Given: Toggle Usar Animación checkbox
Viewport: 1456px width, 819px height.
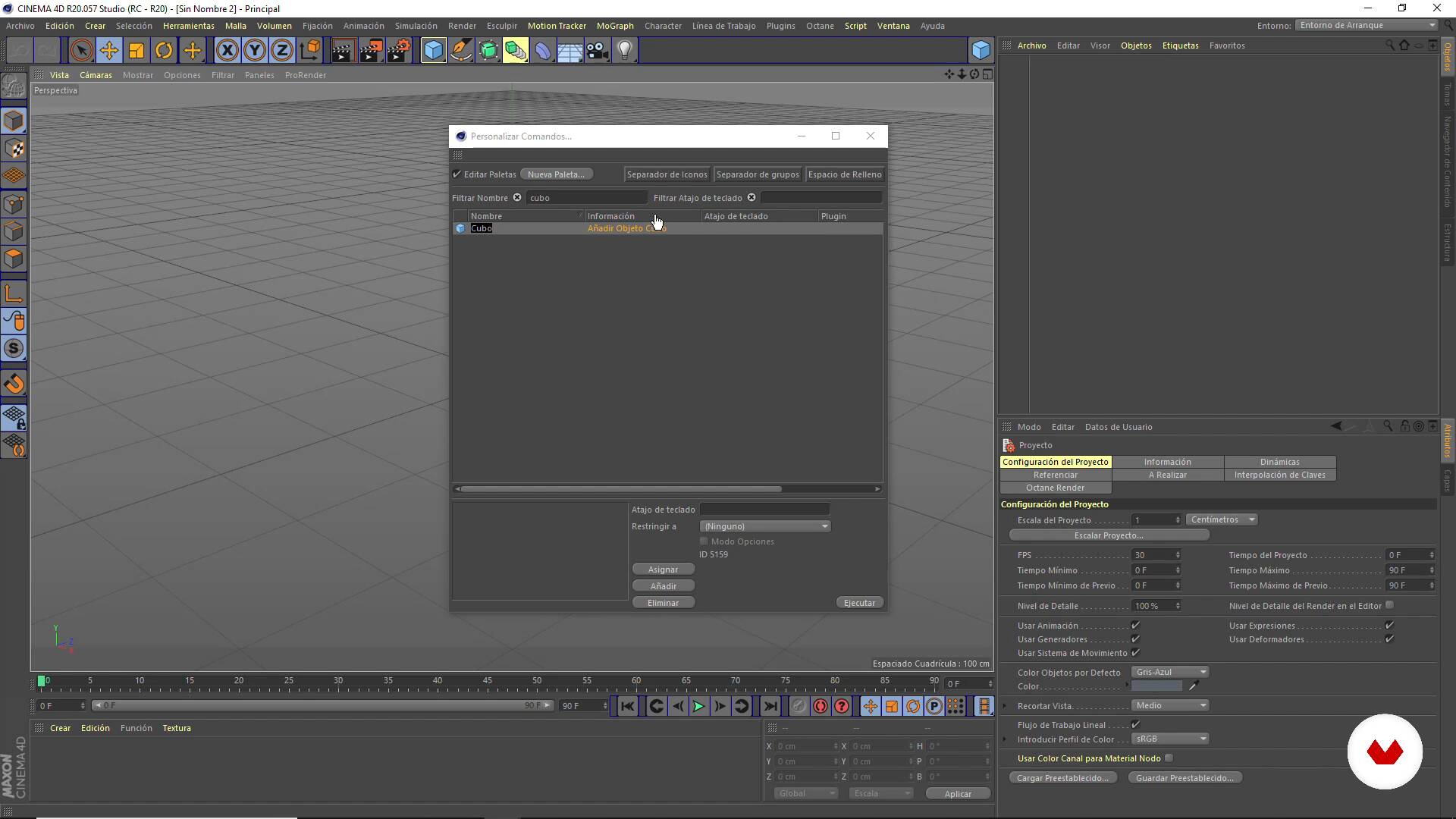Looking at the screenshot, I should 1135,626.
